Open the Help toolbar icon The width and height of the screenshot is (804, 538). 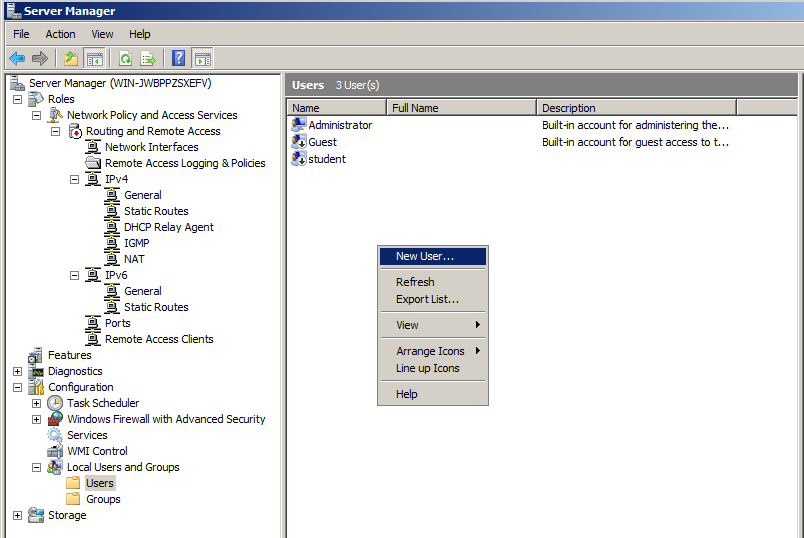click(x=178, y=58)
